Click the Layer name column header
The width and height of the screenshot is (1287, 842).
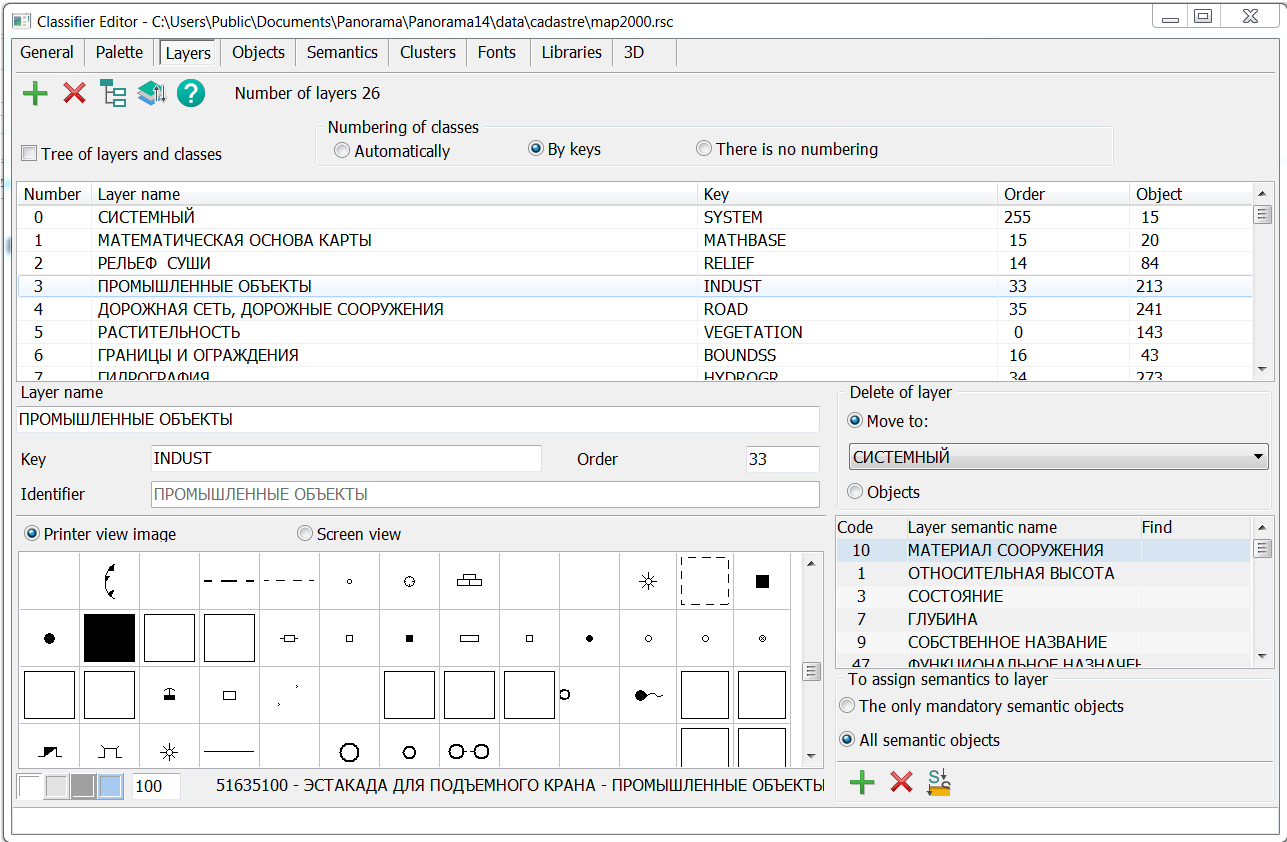point(395,194)
